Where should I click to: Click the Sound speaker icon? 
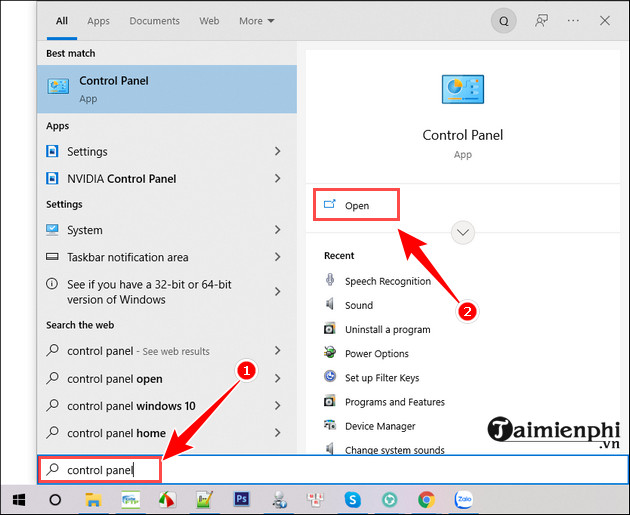[330, 304]
